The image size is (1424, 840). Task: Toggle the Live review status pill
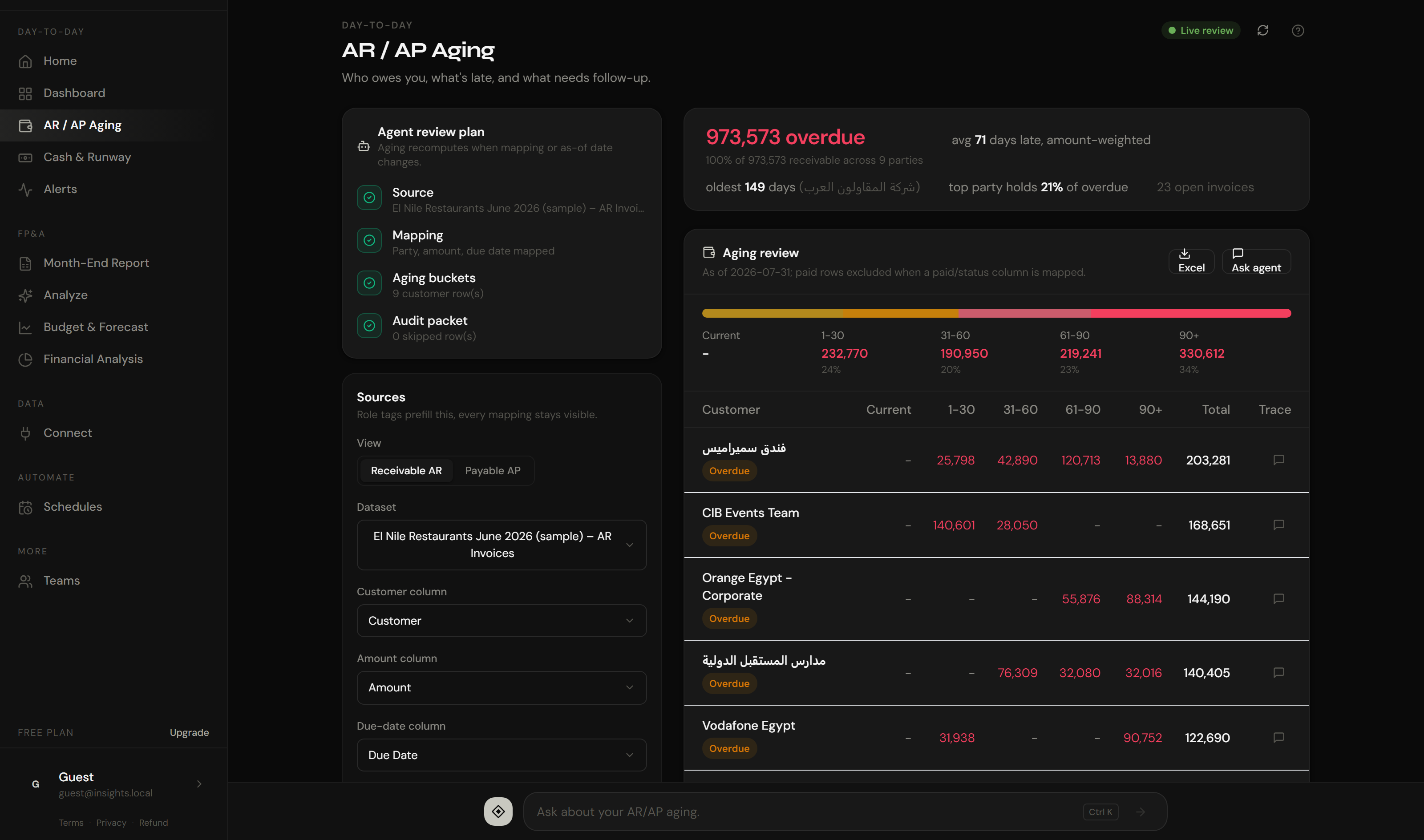point(1201,31)
